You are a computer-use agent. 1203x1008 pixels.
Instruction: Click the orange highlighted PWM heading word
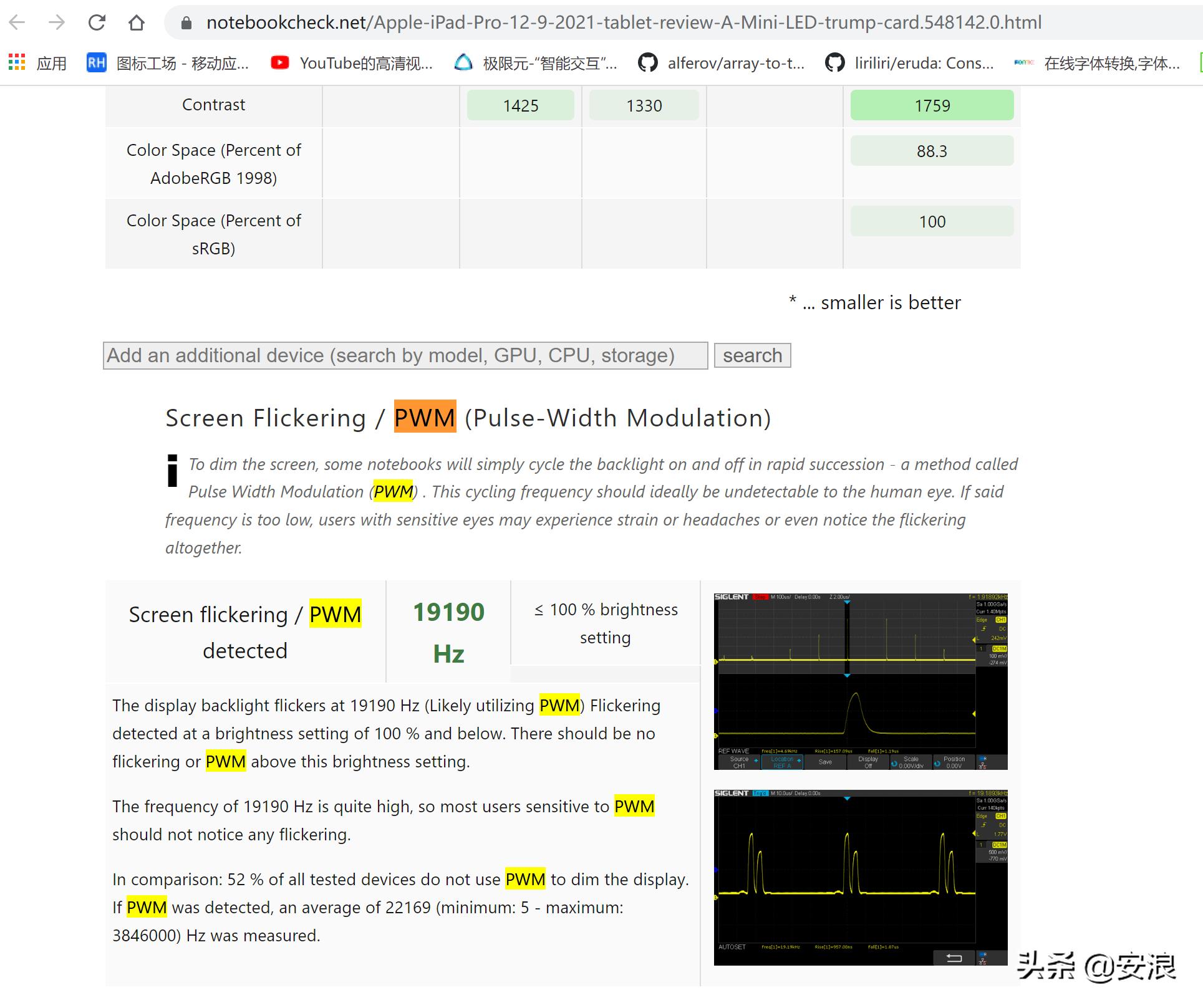425,417
